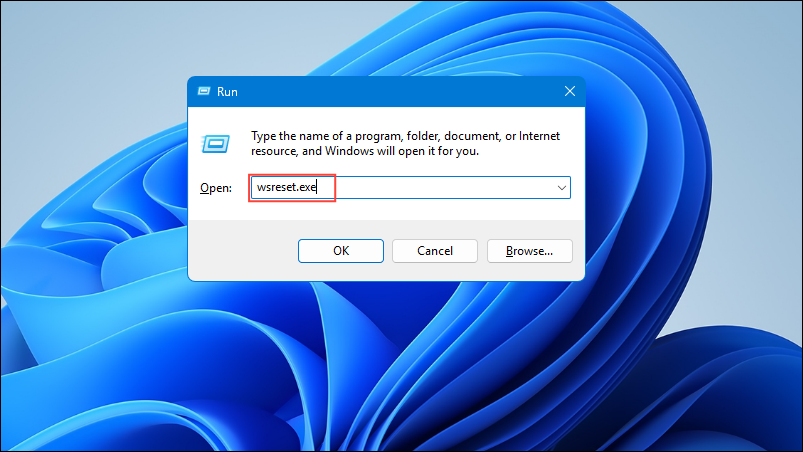
Task: Click the large Run program icon beside the description
Action: click(x=216, y=144)
